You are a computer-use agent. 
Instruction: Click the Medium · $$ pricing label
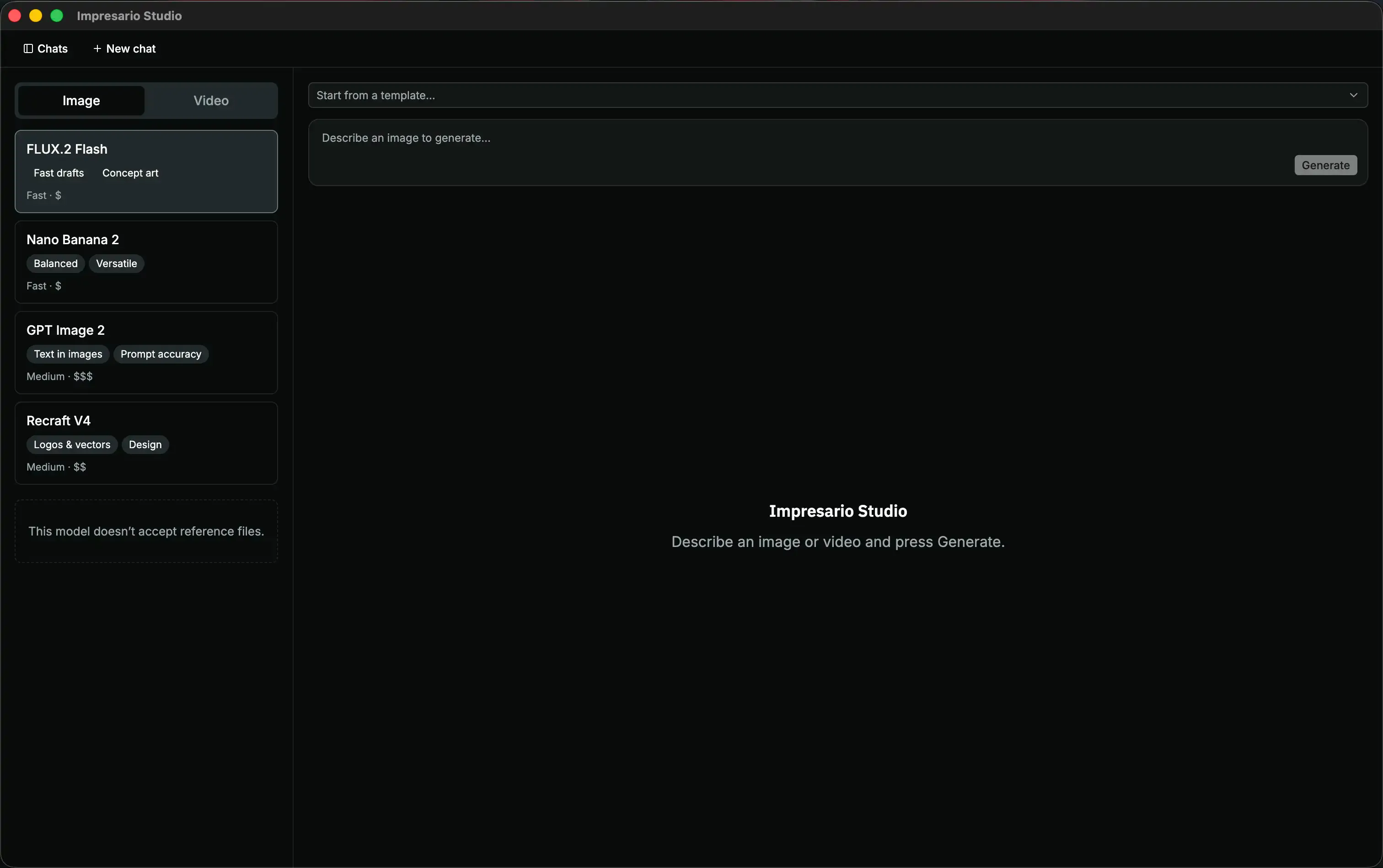point(56,467)
